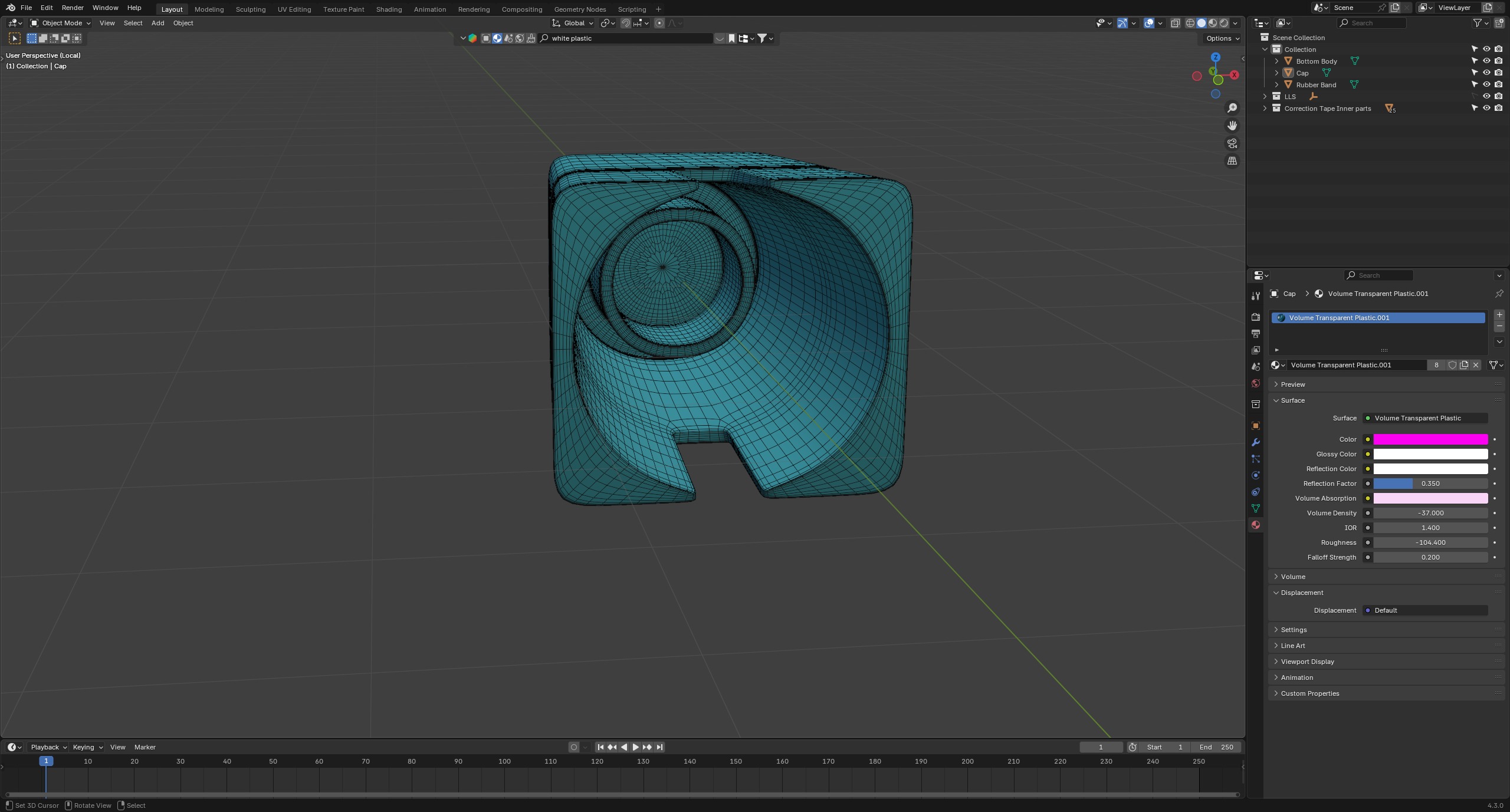Expand the Viewport Display panel
Viewport: 1510px width, 812px height.
1307,662
